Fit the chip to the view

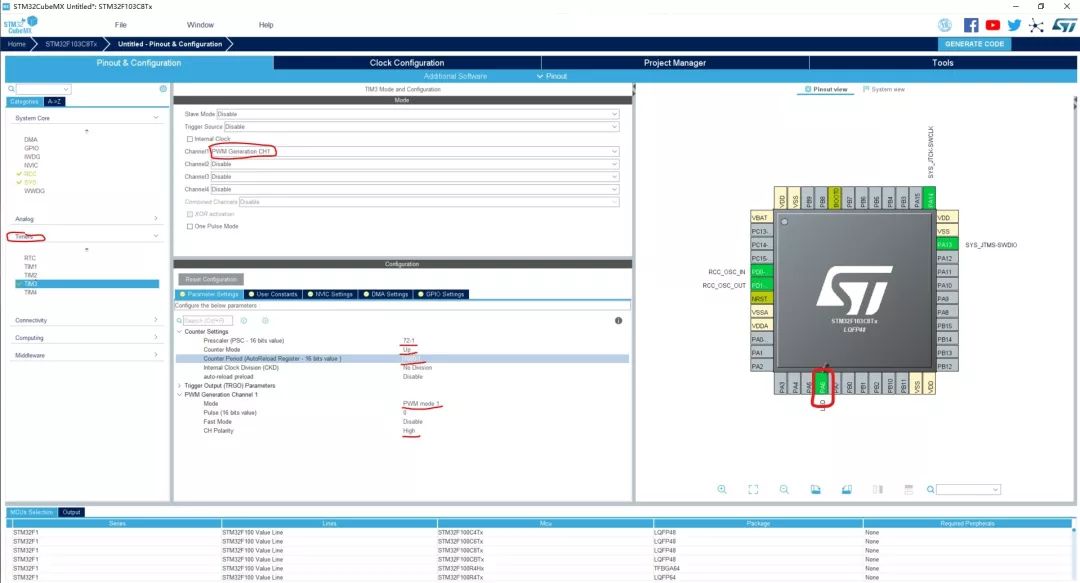tap(753, 489)
